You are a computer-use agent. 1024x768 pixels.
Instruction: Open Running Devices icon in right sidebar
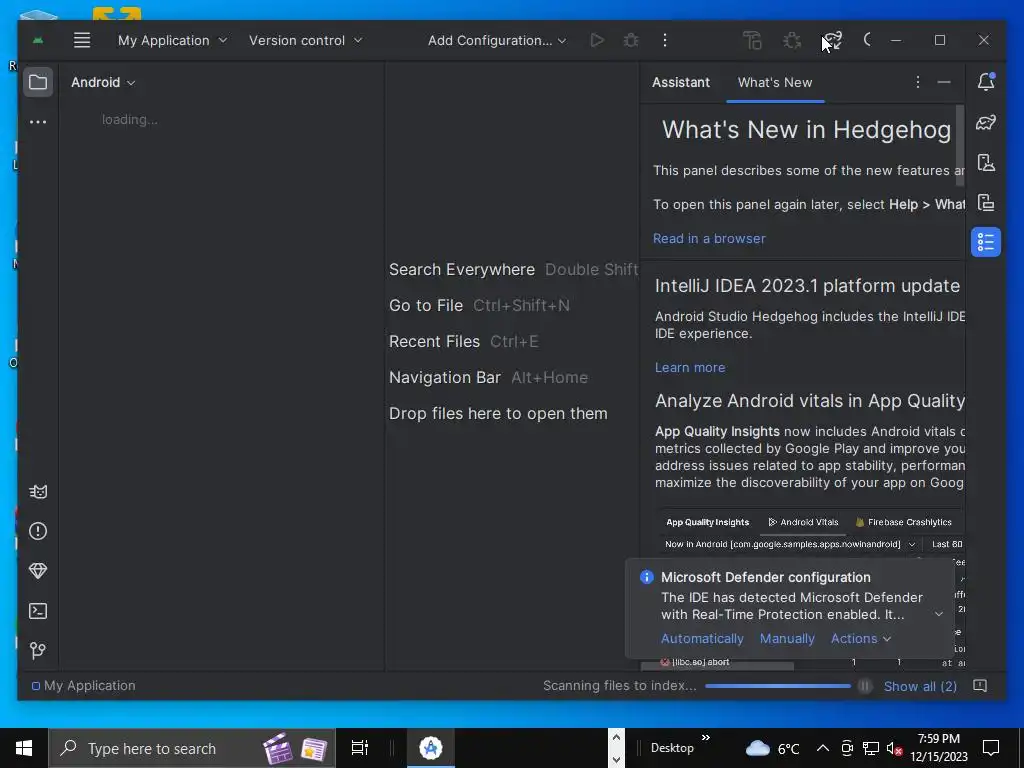(x=986, y=202)
